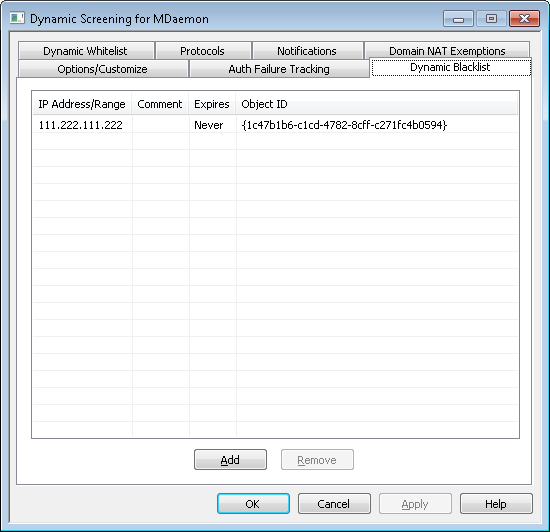Screen dimensions: 550x532
Task: Switch to Auth Failure Tracking tab
Action: (279, 69)
